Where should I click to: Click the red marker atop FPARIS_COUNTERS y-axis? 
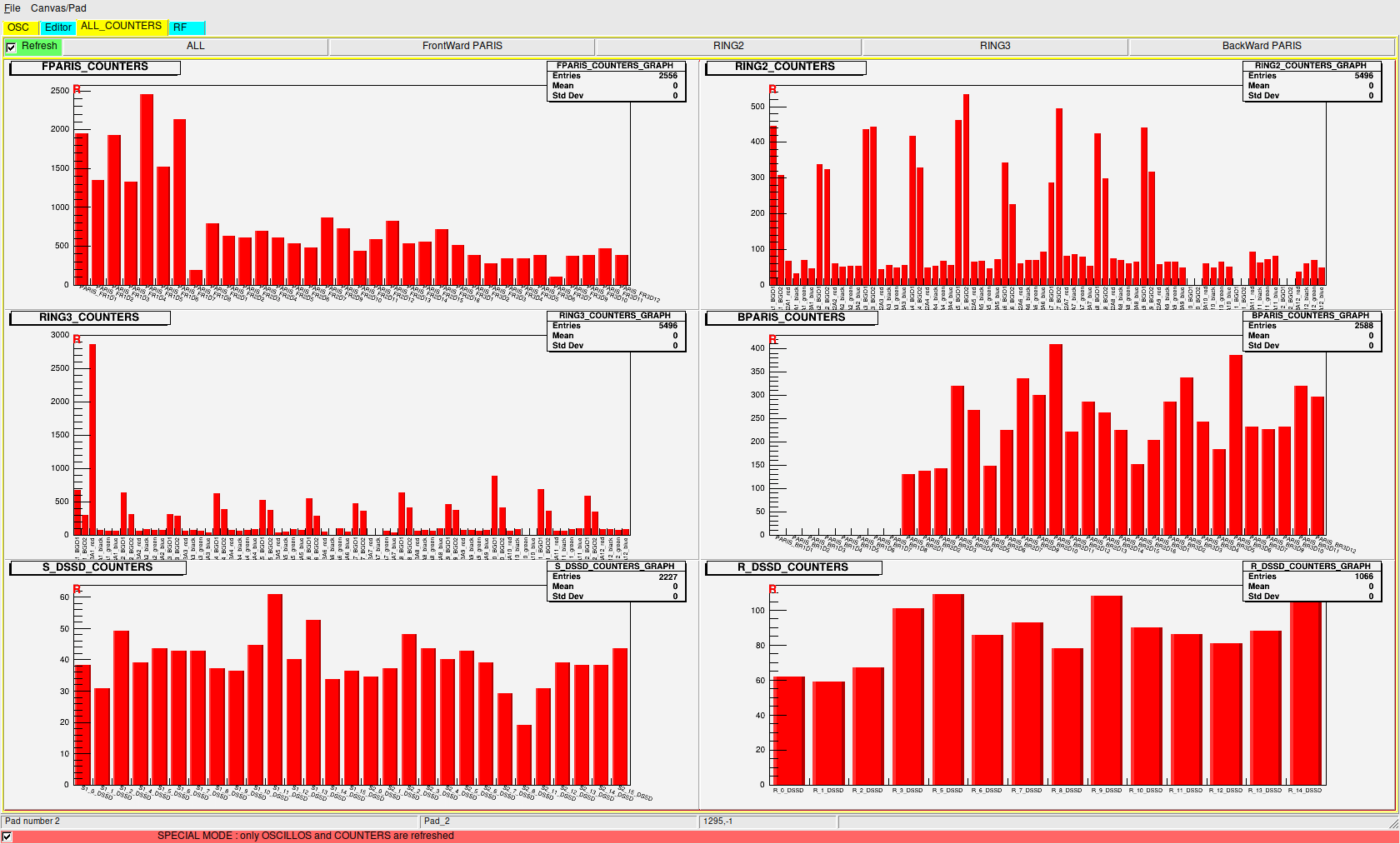pyautogui.click(x=77, y=88)
